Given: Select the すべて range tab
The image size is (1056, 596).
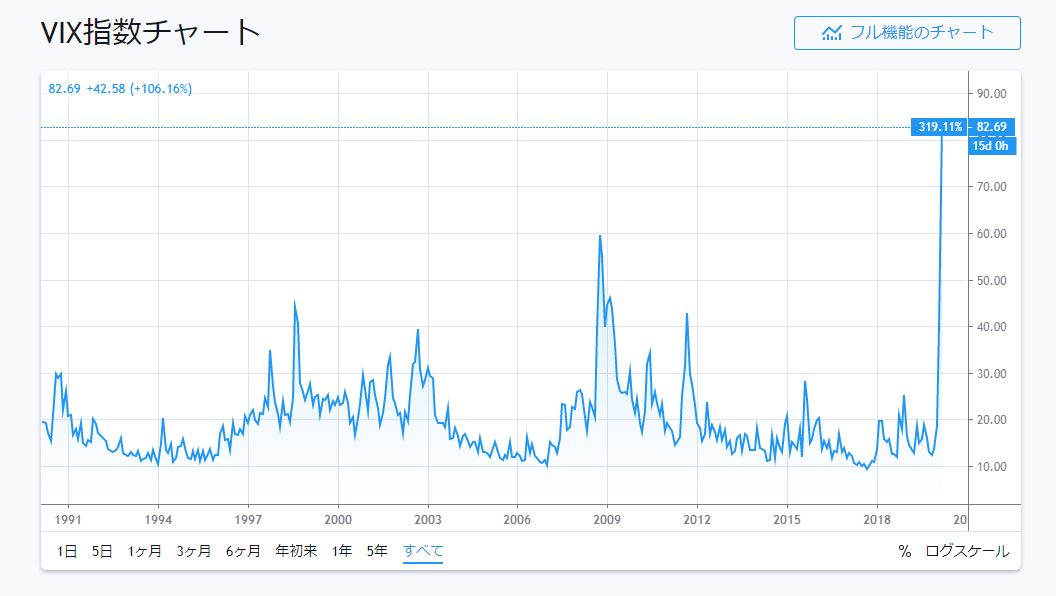Looking at the screenshot, I should click(423, 551).
